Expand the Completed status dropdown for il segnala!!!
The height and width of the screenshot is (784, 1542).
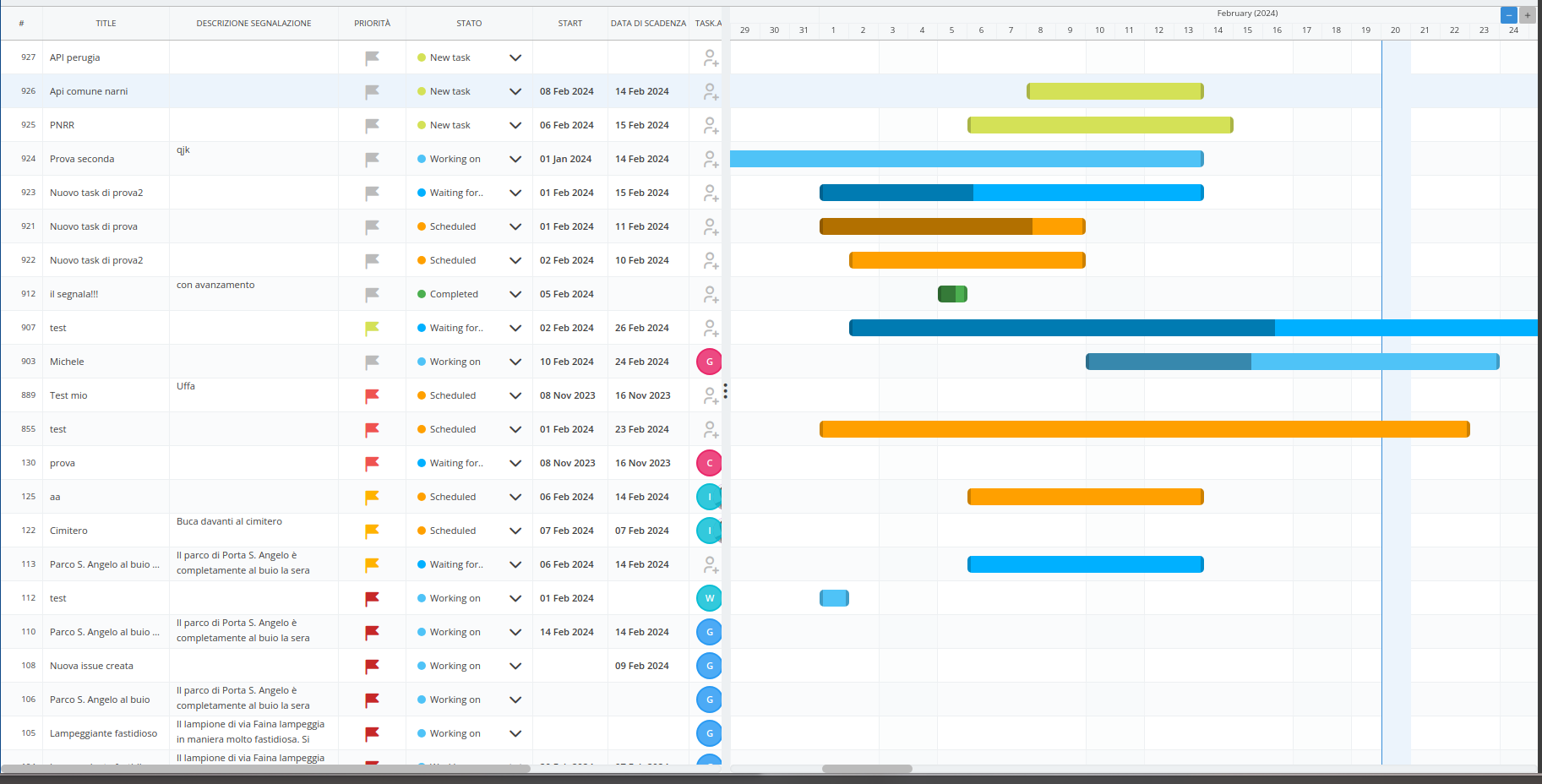(x=515, y=294)
